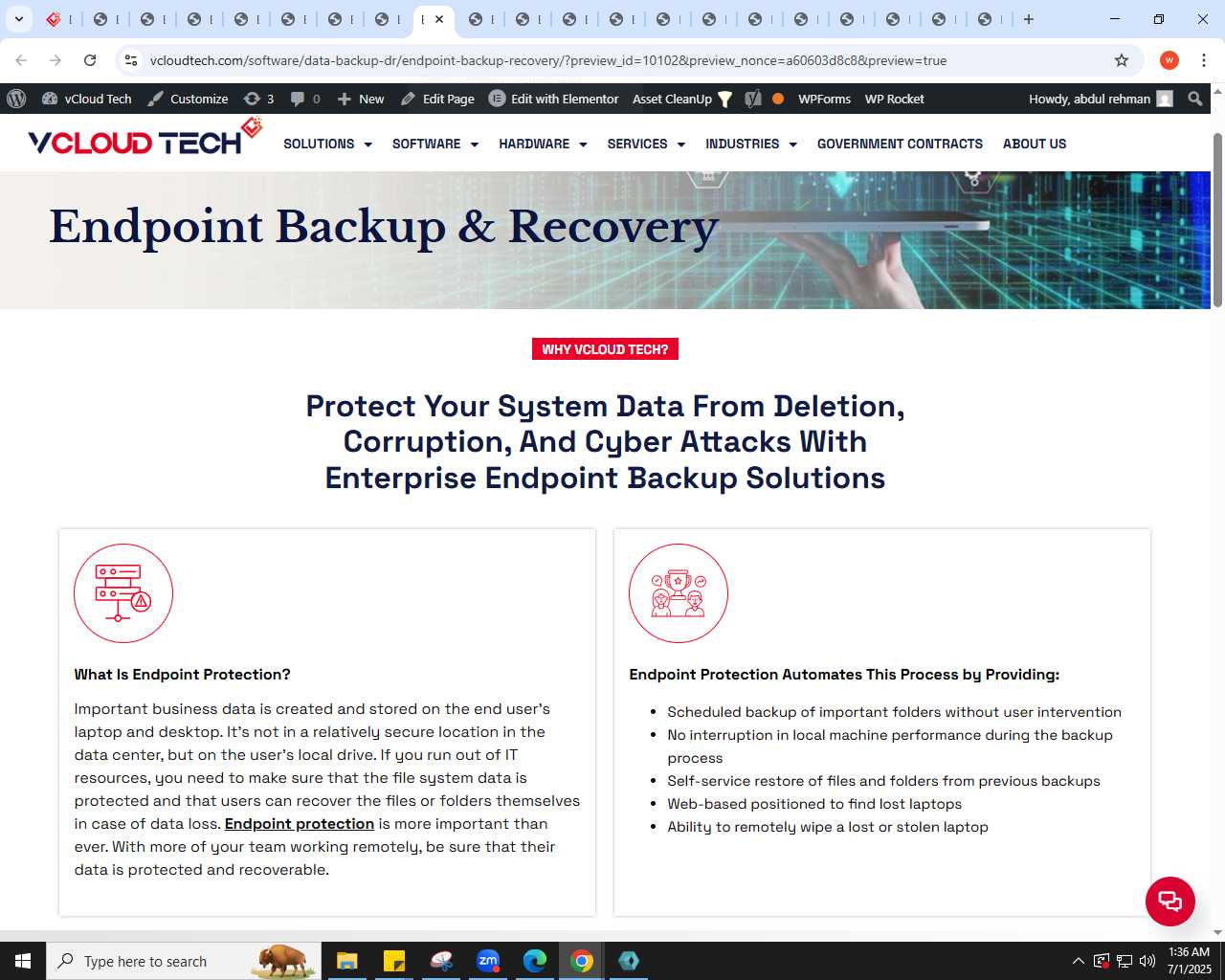Click the Chrome taskbar icon
This screenshot has height=980, width=1225.
(582, 961)
